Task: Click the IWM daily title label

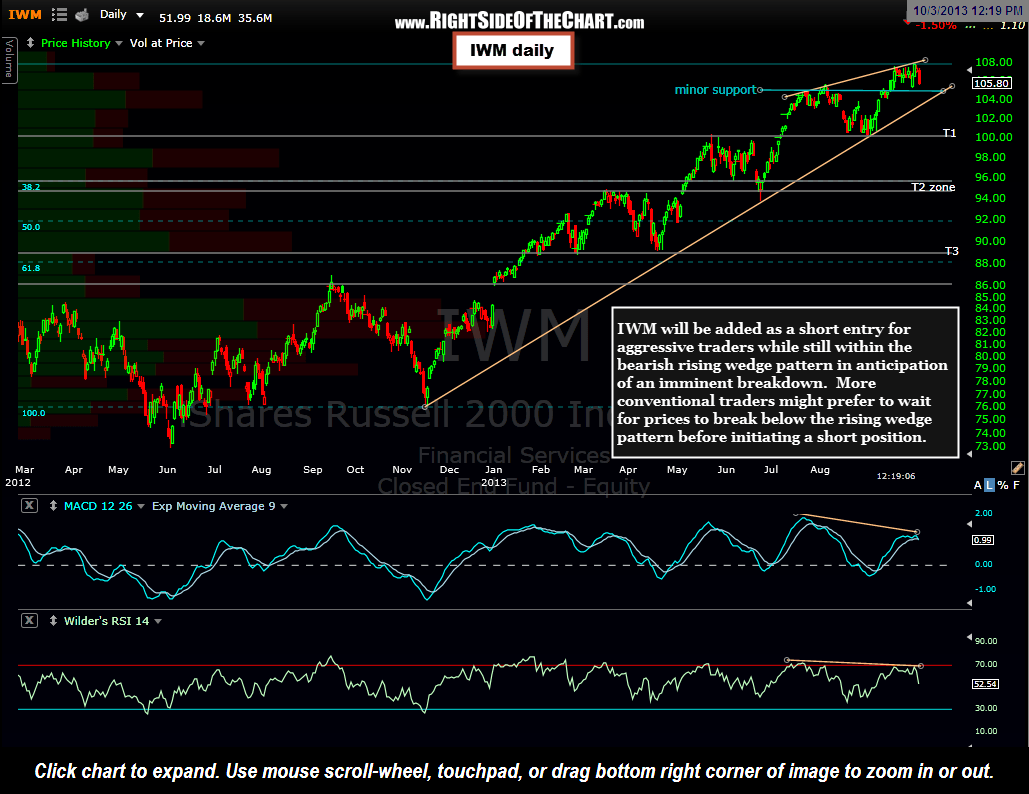Action: 513,51
